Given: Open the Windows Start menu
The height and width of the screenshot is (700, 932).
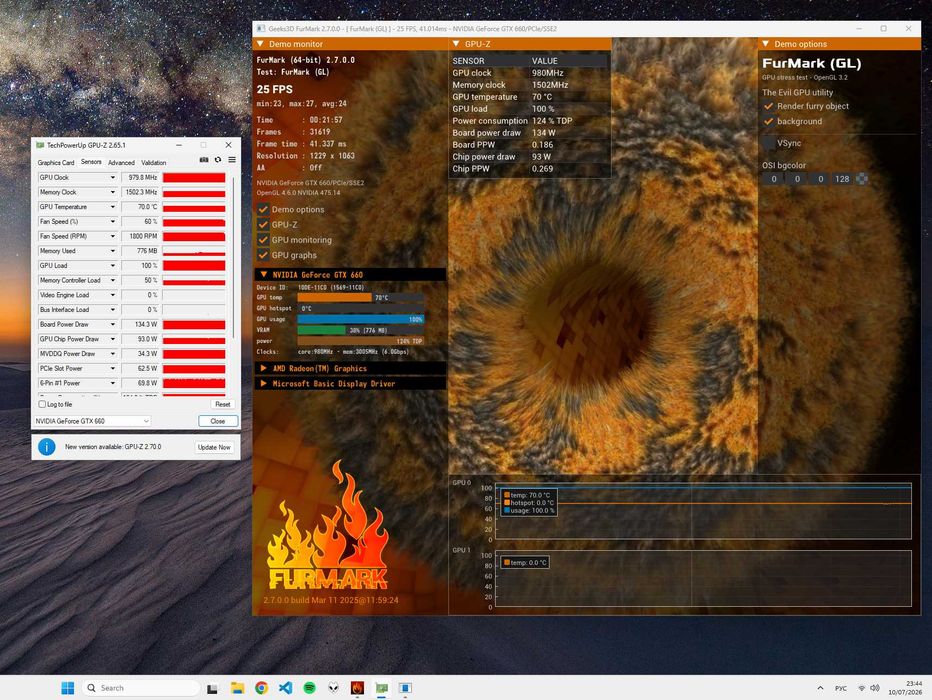Looking at the screenshot, I should (68, 688).
